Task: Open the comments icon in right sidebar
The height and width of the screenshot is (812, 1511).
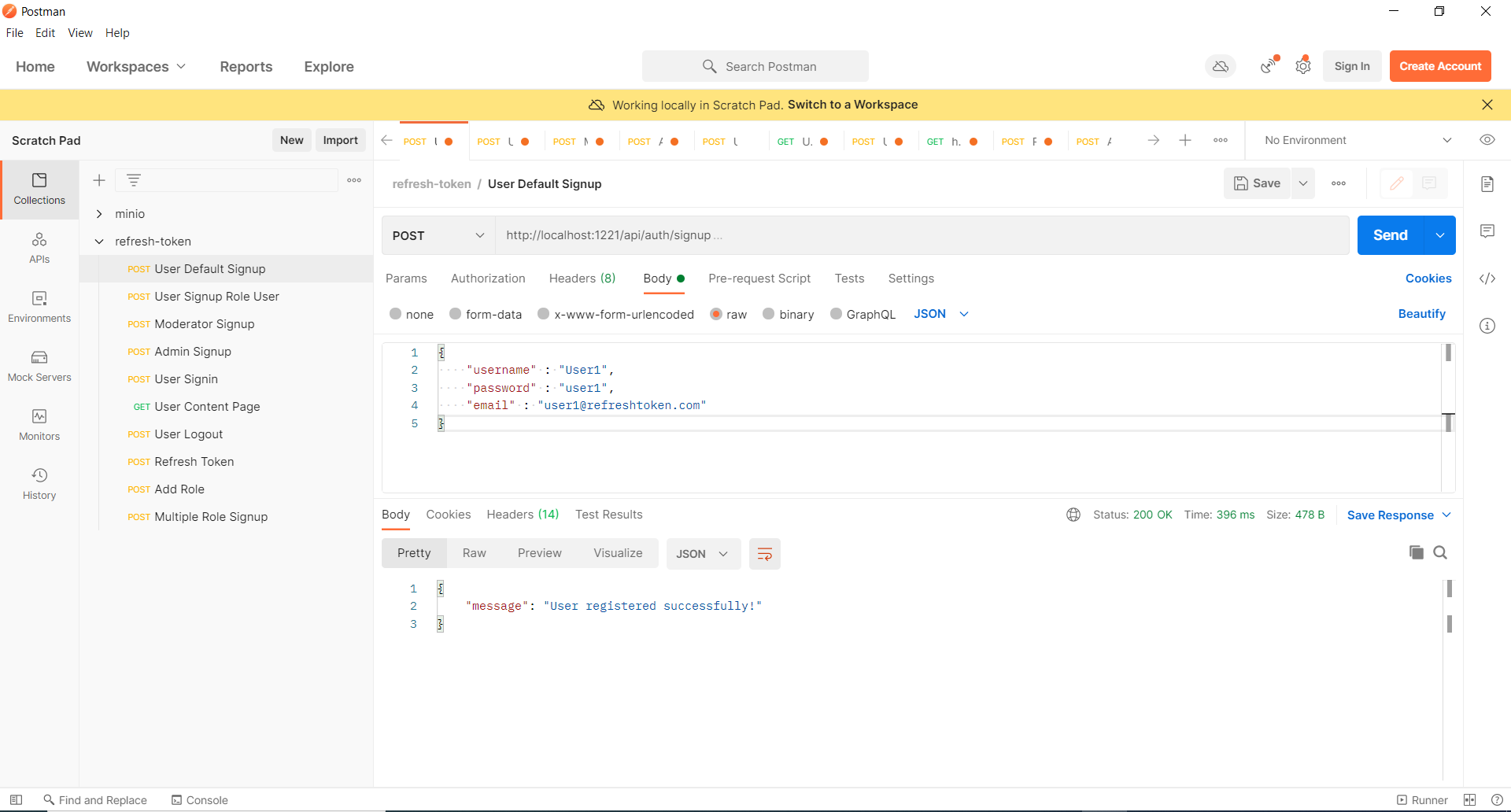Action: (1487, 231)
